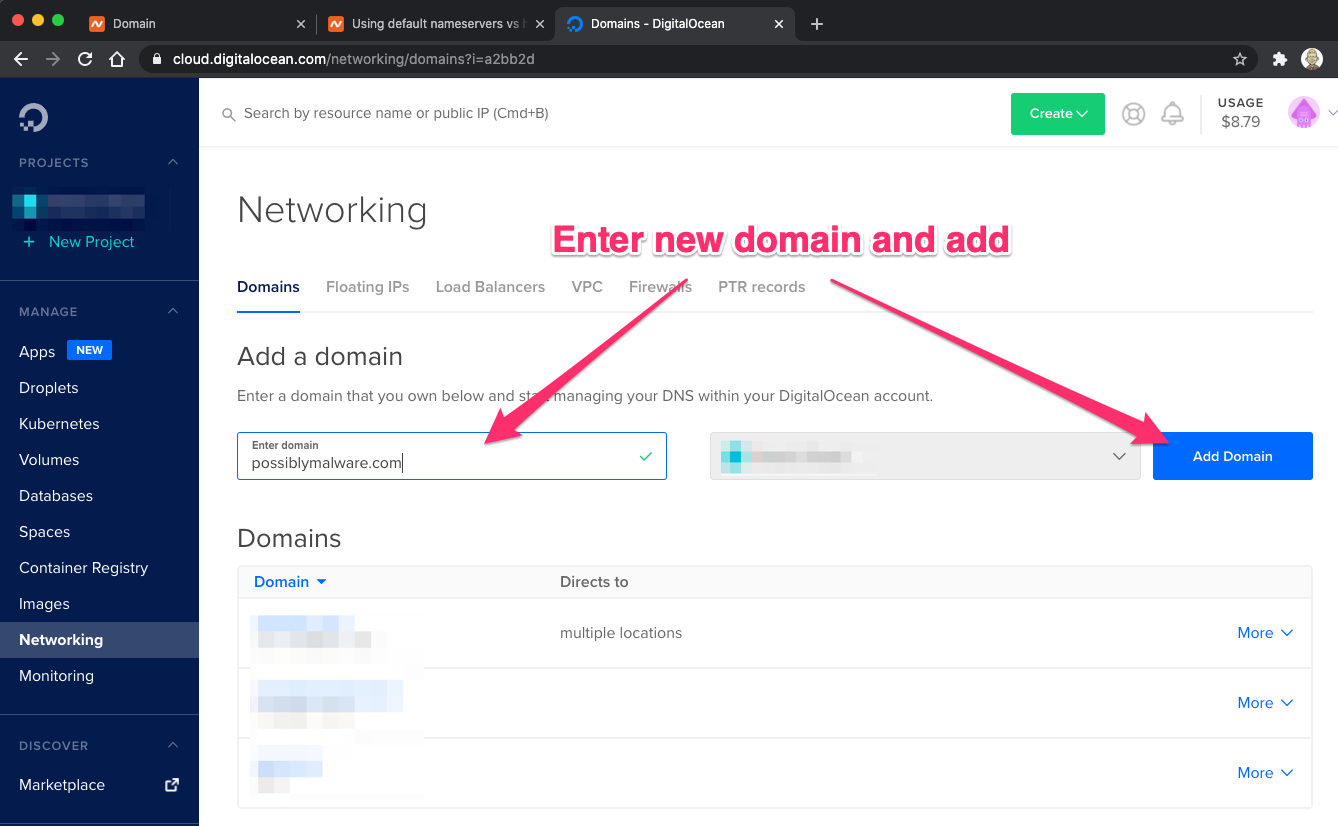Bookmark this page with star icon
Viewport: 1338px width, 826px height.
[1240, 59]
